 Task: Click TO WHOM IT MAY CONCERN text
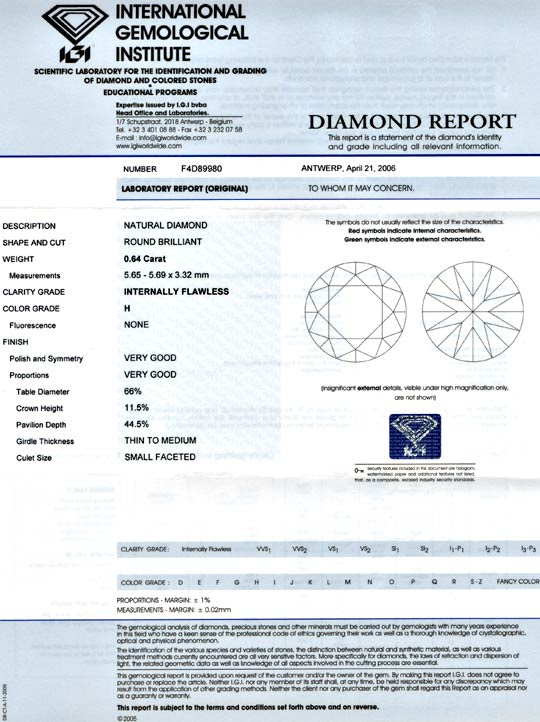click(x=361, y=188)
